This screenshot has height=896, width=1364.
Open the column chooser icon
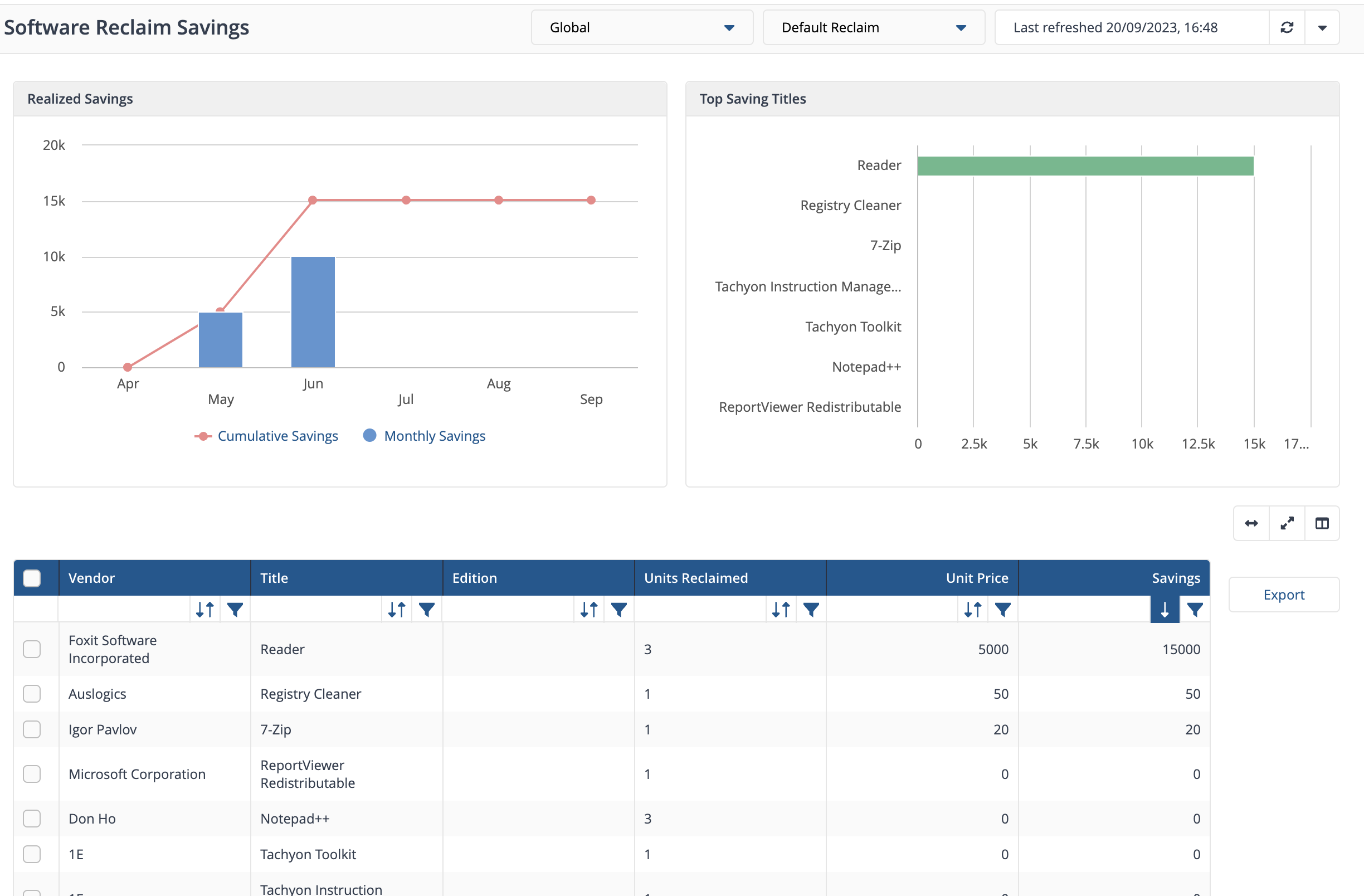(1322, 523)
